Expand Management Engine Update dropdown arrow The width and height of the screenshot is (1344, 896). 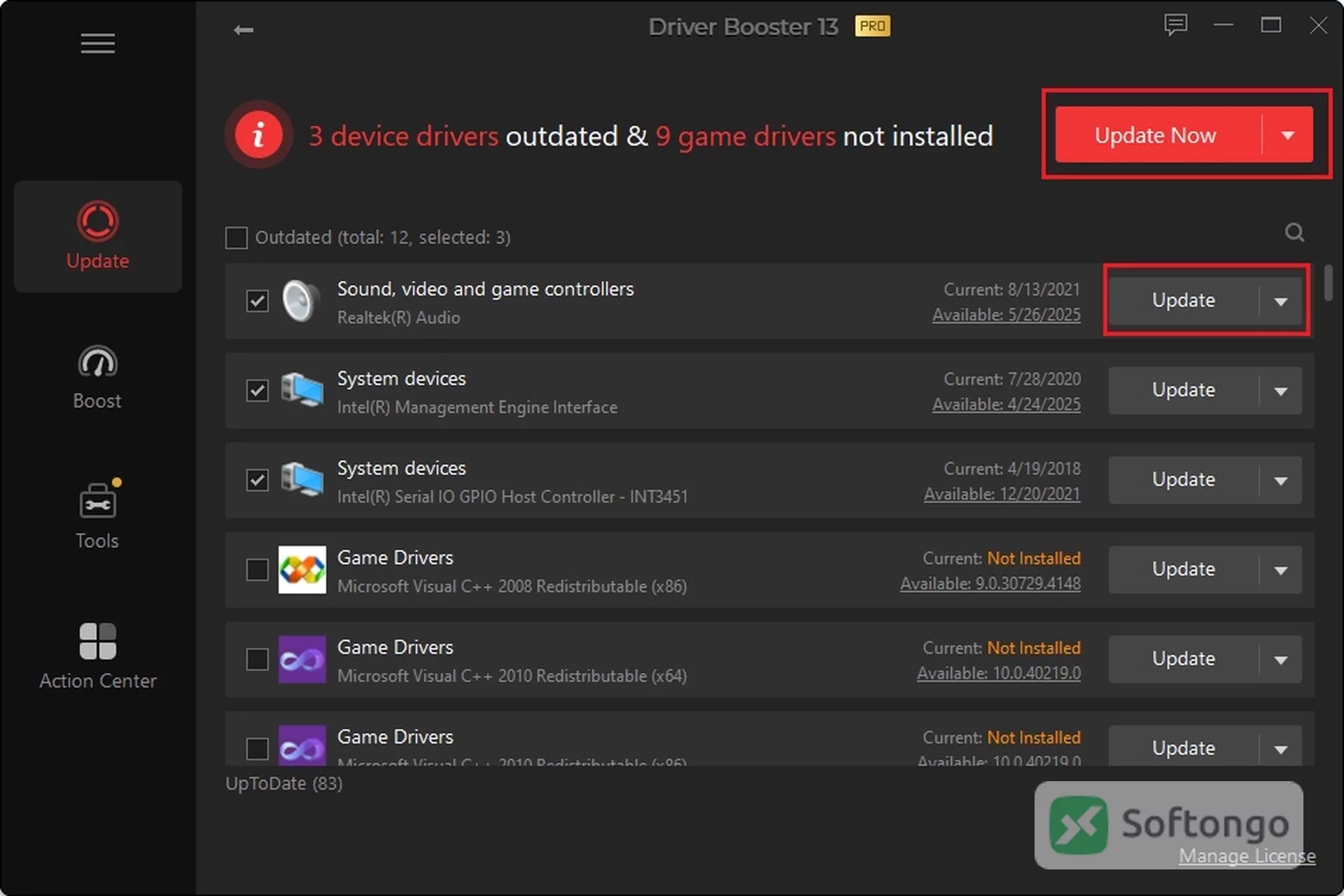coord(1280,391)
